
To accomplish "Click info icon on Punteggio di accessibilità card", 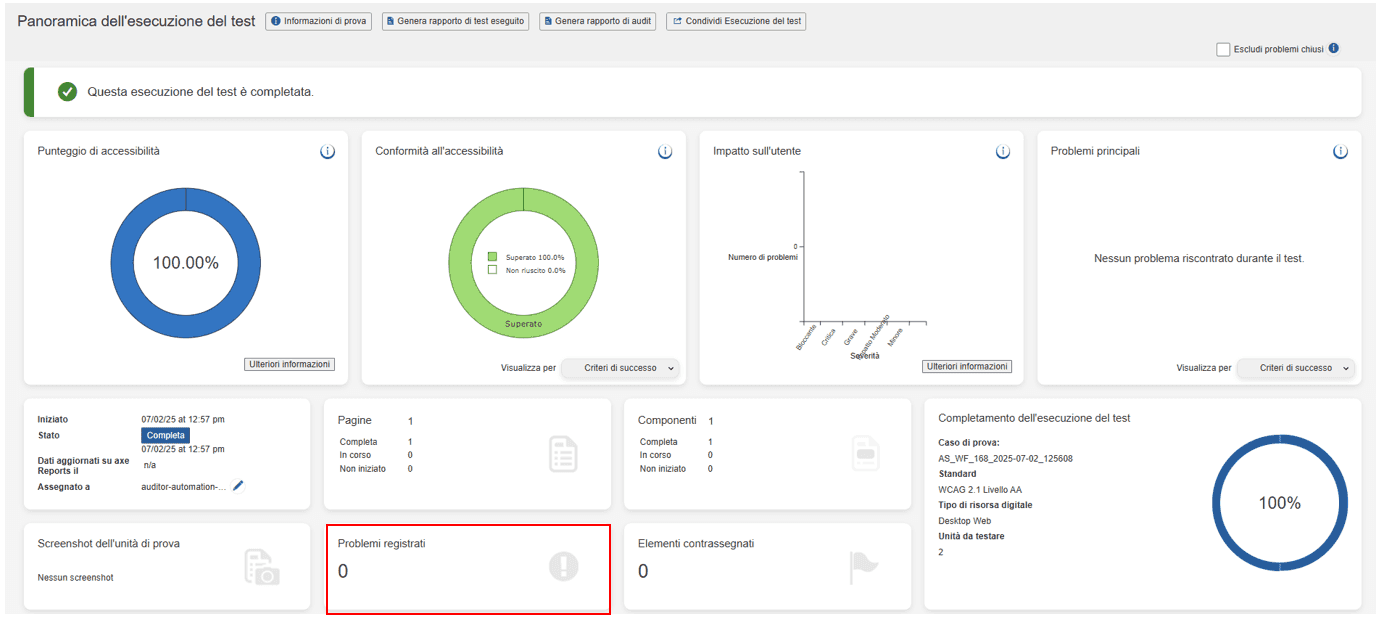I will click(x=327, y=152).
